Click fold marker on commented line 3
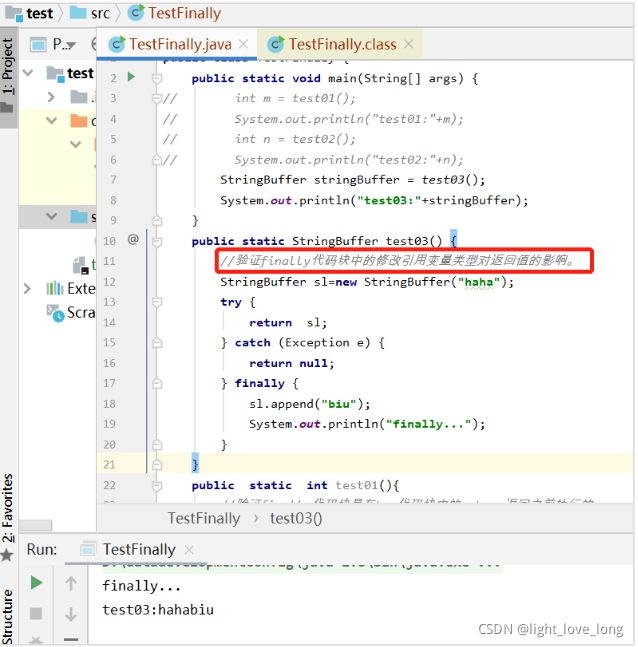The width and height of the screenshot is (638, 647). (157, 98)
